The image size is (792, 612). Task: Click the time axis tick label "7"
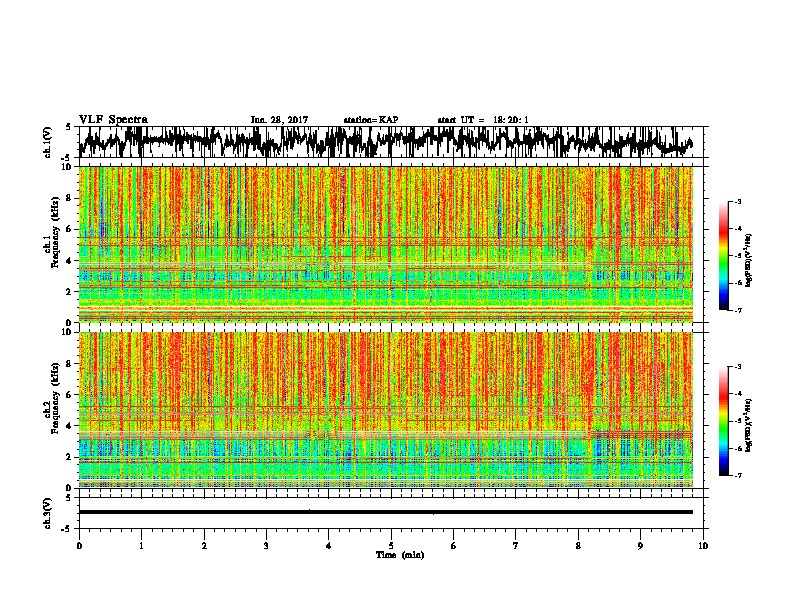point(516,546)
